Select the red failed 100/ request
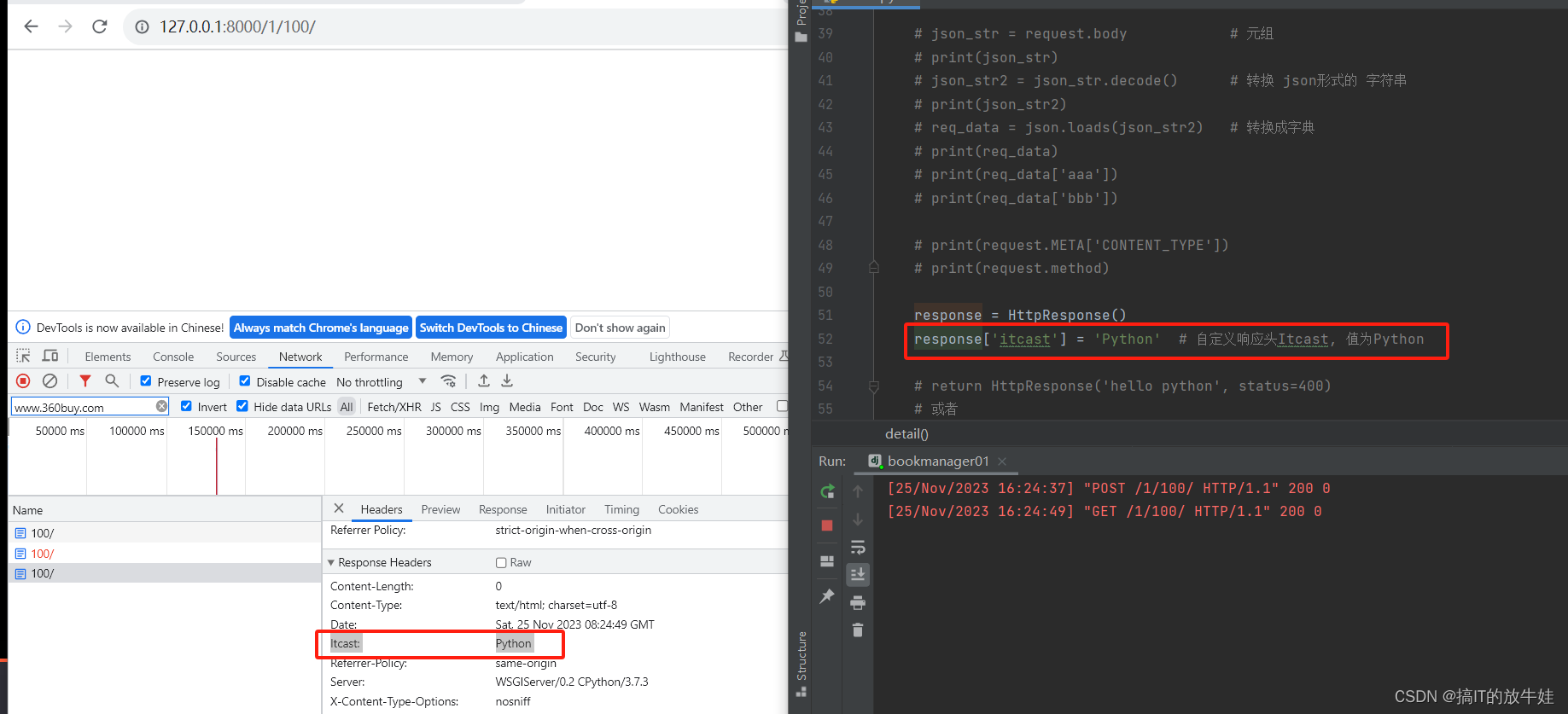Image resolution: width=1568 pixels, height=714 pixels. [164, 554]
